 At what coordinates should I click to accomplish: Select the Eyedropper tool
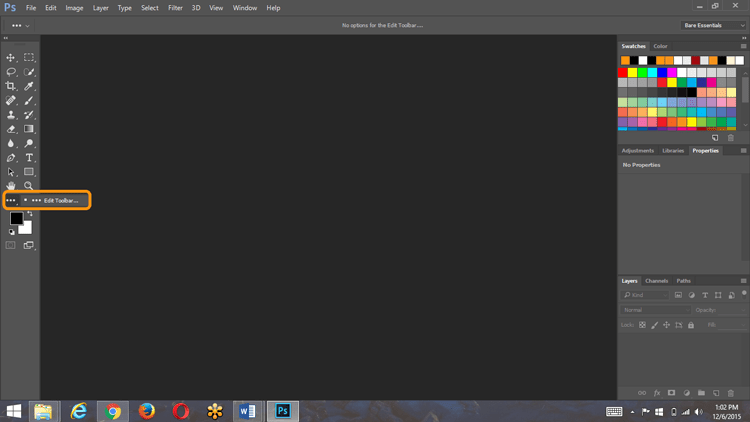click(x=29, y=86)
